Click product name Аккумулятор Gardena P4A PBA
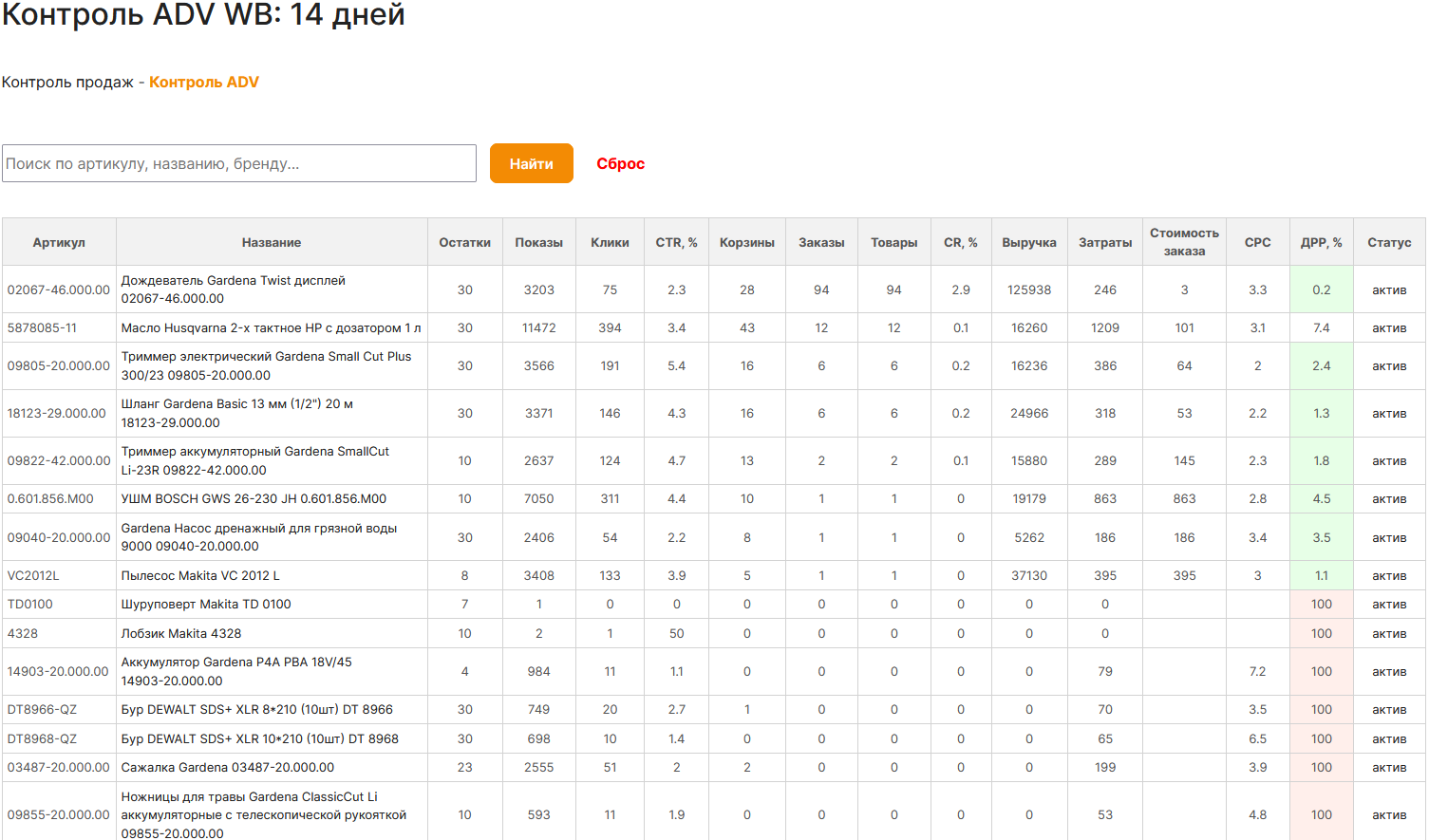Image resolution: width=1429 pixels, height=840 pixels. [x=236, y=671]
